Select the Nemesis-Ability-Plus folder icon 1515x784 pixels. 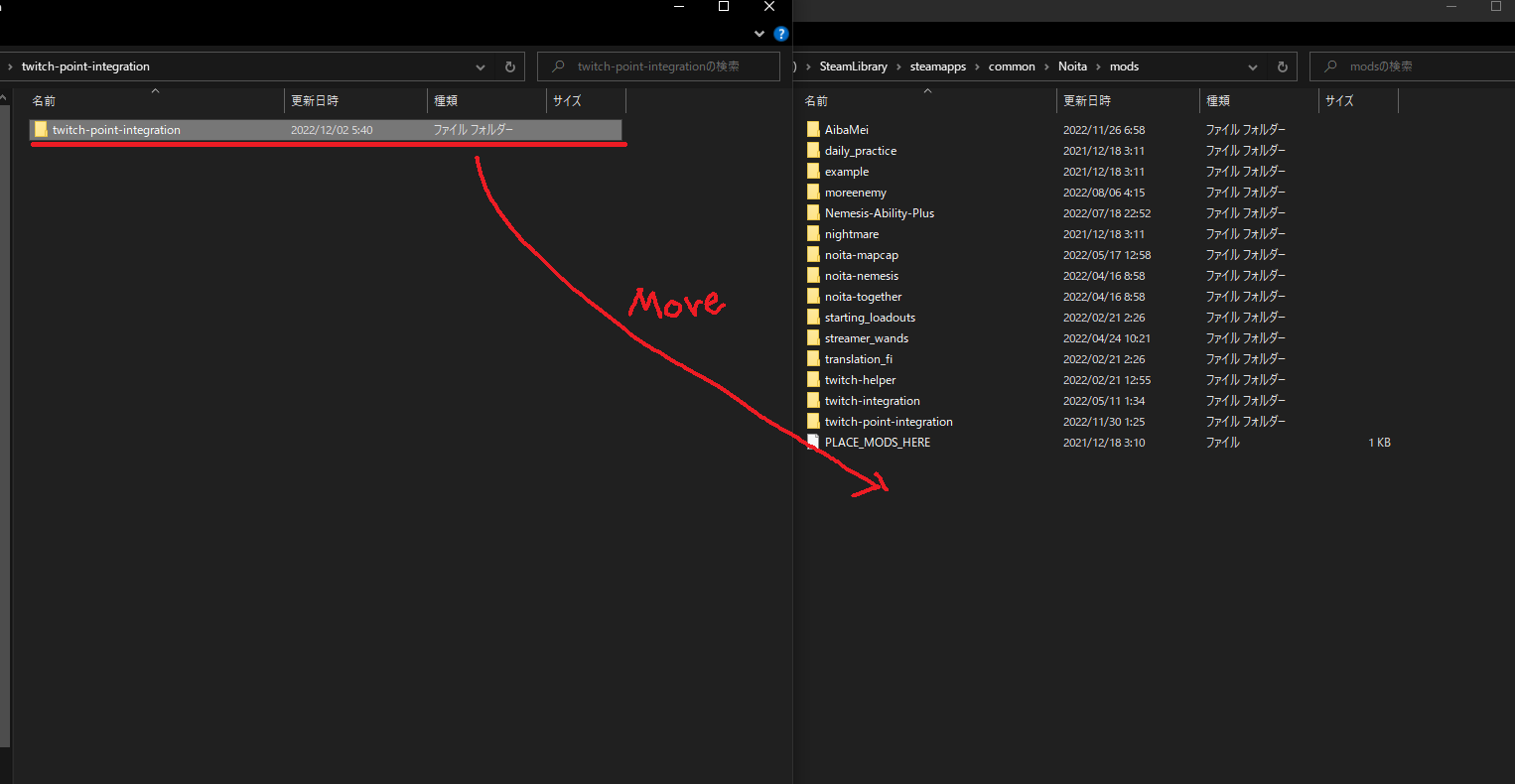(813, 212)
